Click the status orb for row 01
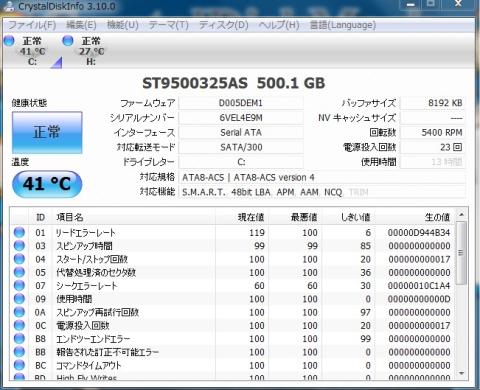This screenshot has height=390, width=480. click(x=19, y=232)
